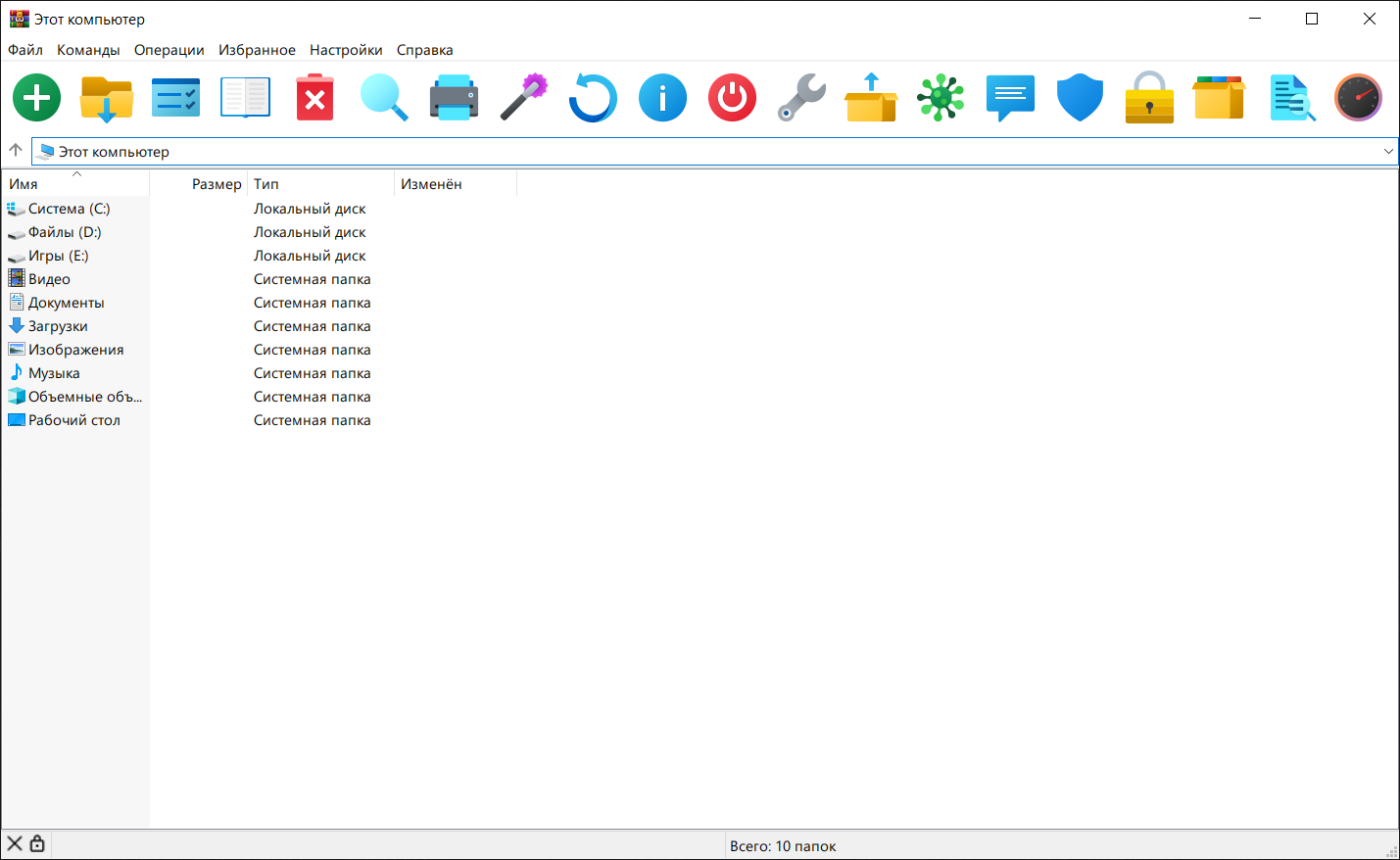The height and width of the screenshot is (860, 1400).
Task: Open the Настройки menu
Action: point(346,49)
